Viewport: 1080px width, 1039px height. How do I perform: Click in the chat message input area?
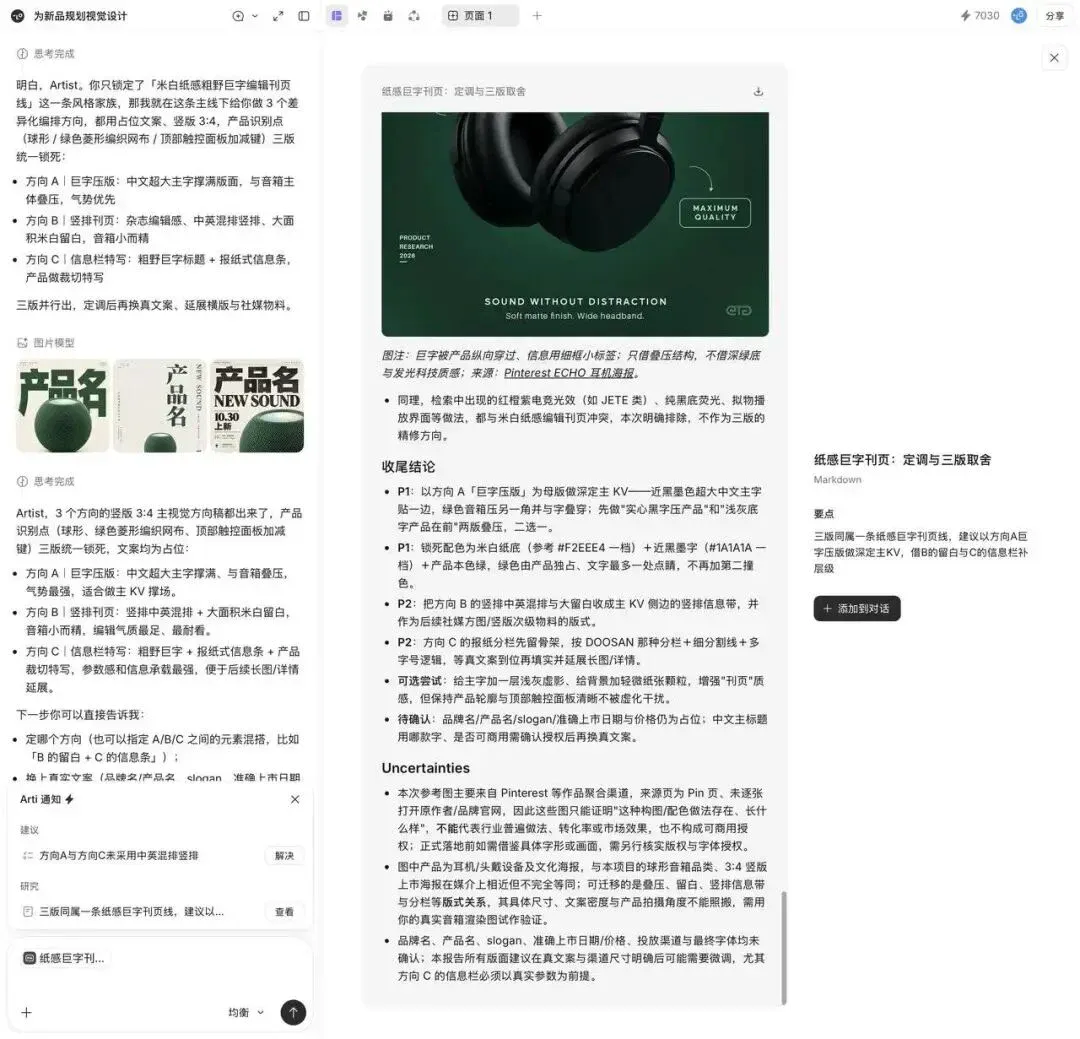160,984
